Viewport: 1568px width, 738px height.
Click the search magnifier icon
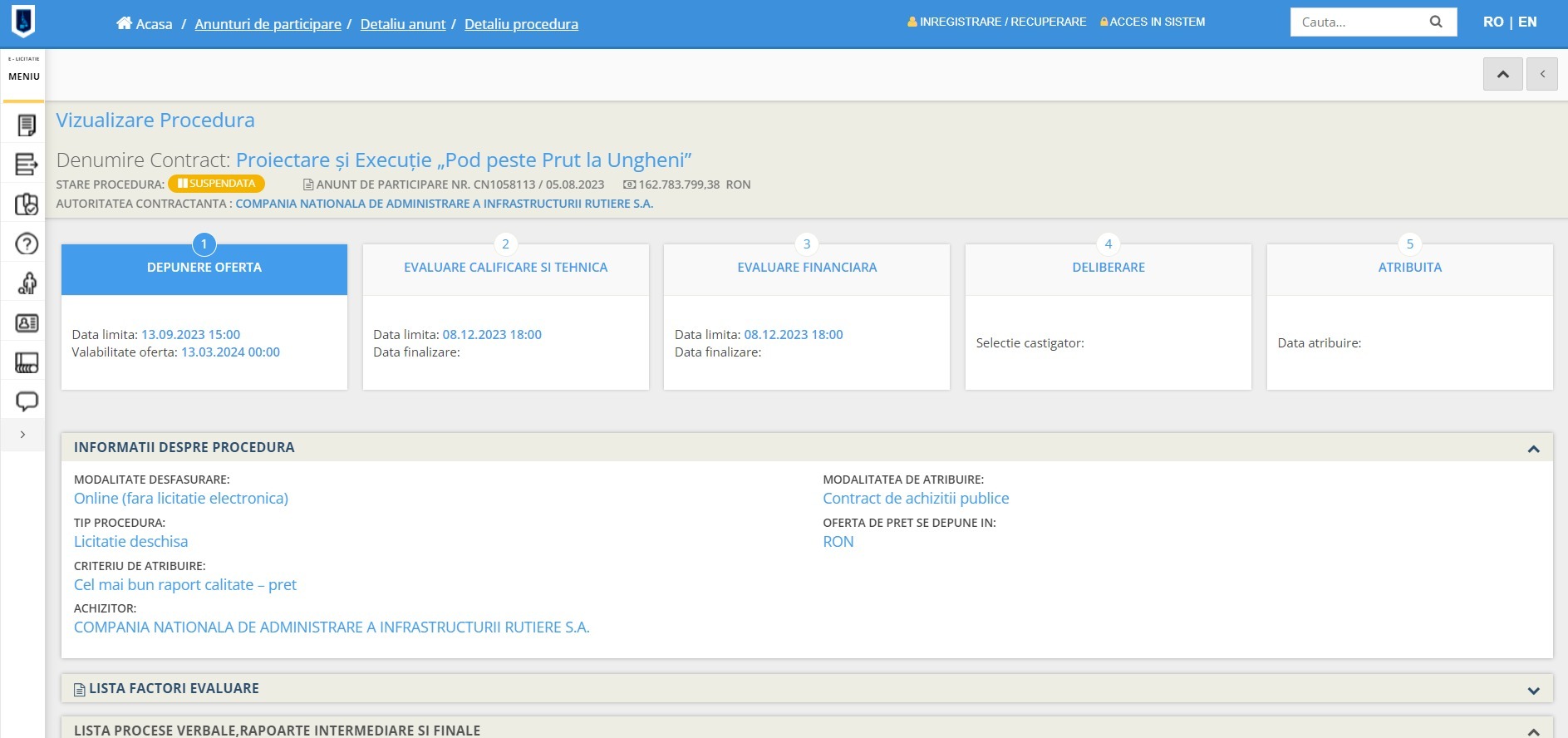coord(1436,22)
